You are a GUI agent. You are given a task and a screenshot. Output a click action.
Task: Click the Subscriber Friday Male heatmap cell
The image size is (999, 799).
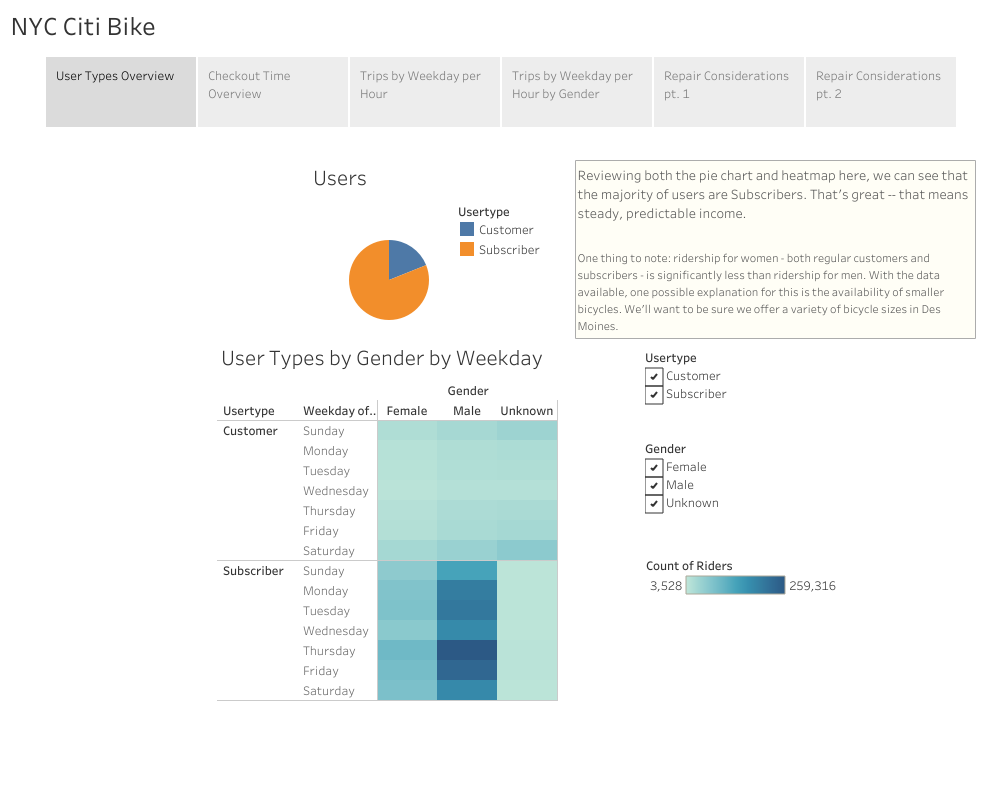(467, 670)
